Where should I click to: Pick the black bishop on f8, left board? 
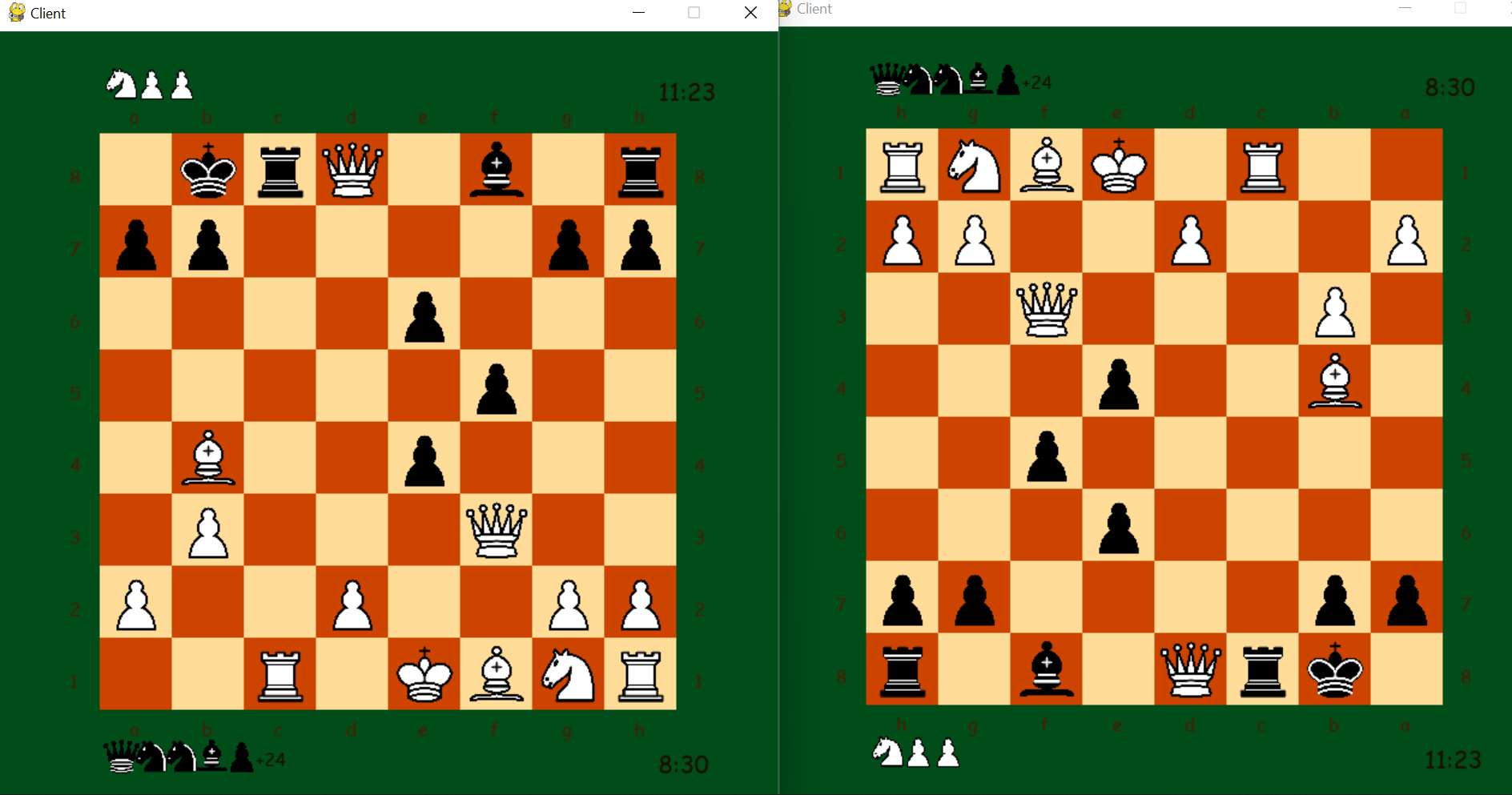[497, 170]
